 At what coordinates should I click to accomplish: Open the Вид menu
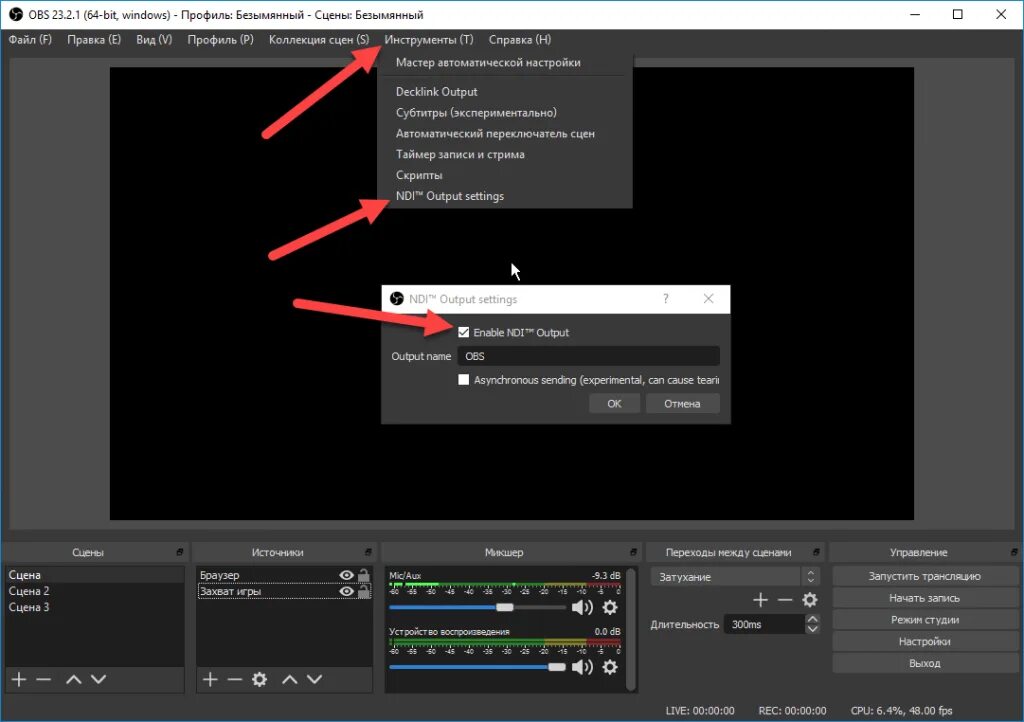click(x=154, y=40)
